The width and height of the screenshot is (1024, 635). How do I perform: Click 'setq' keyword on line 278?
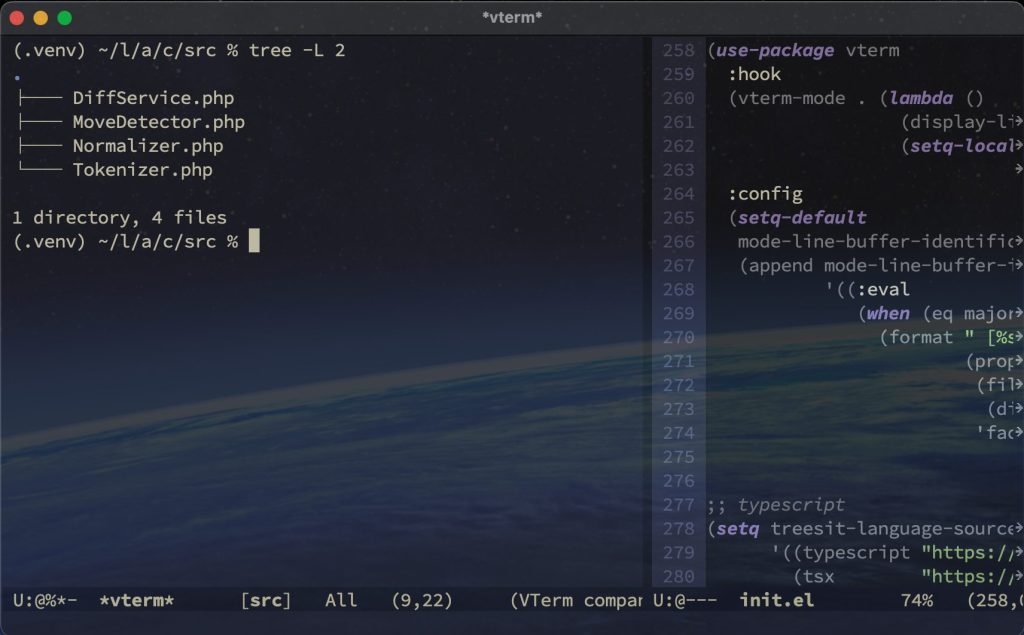pos(738,529)
